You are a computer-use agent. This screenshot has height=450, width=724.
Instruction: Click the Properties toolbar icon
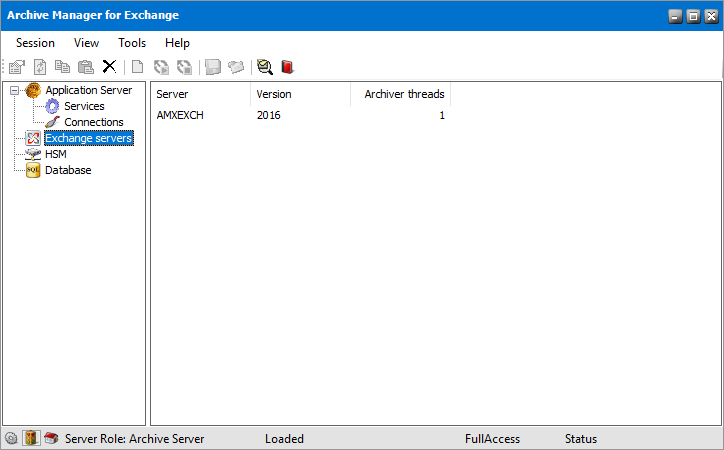click(x=17, y=67)
